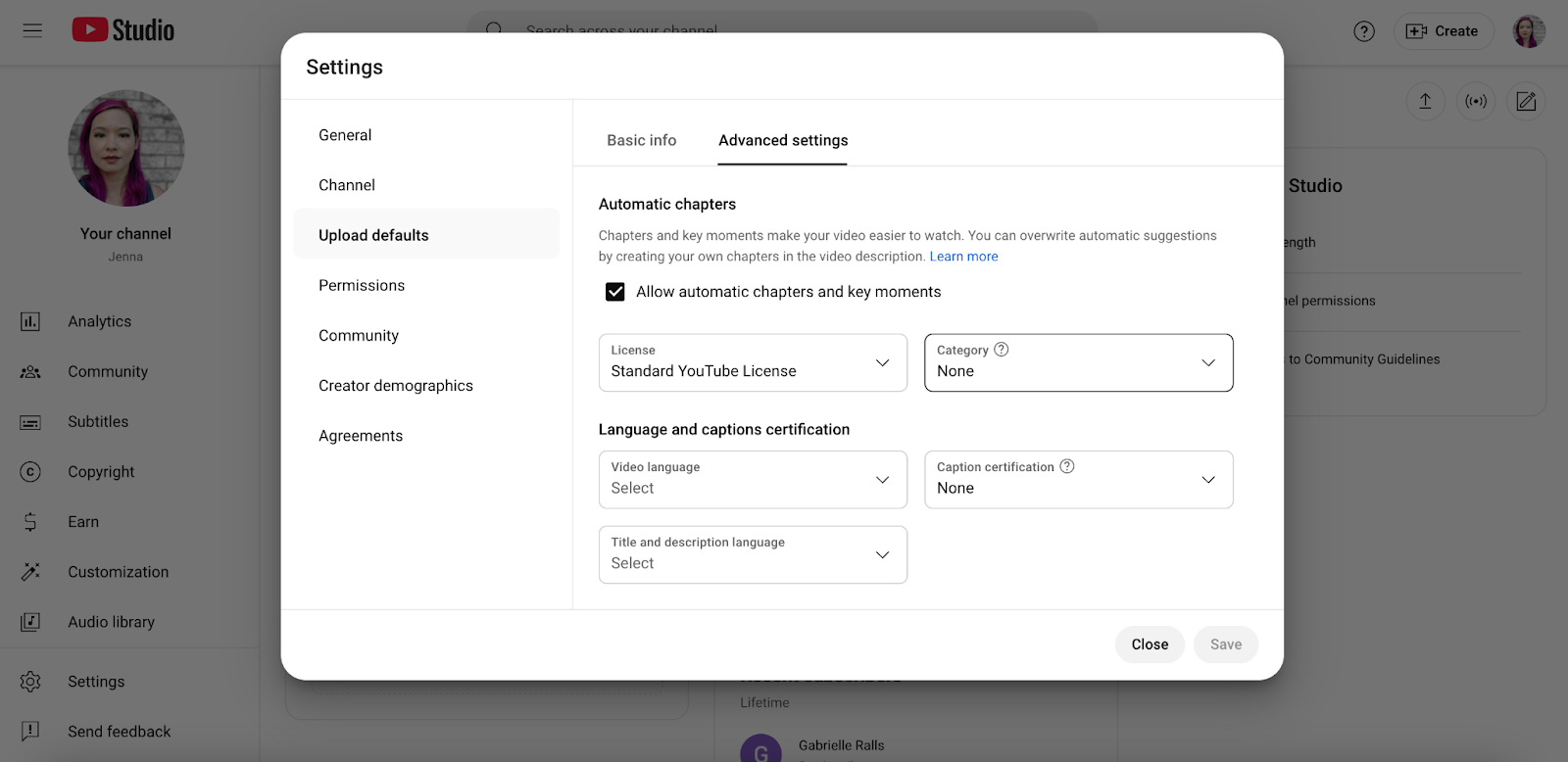Click the Close button
Viewport: 1568px width, 762px height.
1150,644
